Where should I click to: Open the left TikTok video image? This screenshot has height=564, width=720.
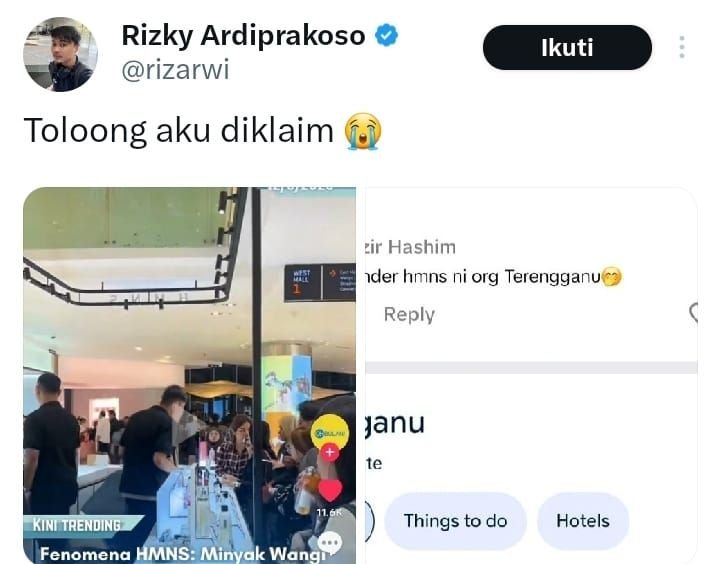point(189,375)
